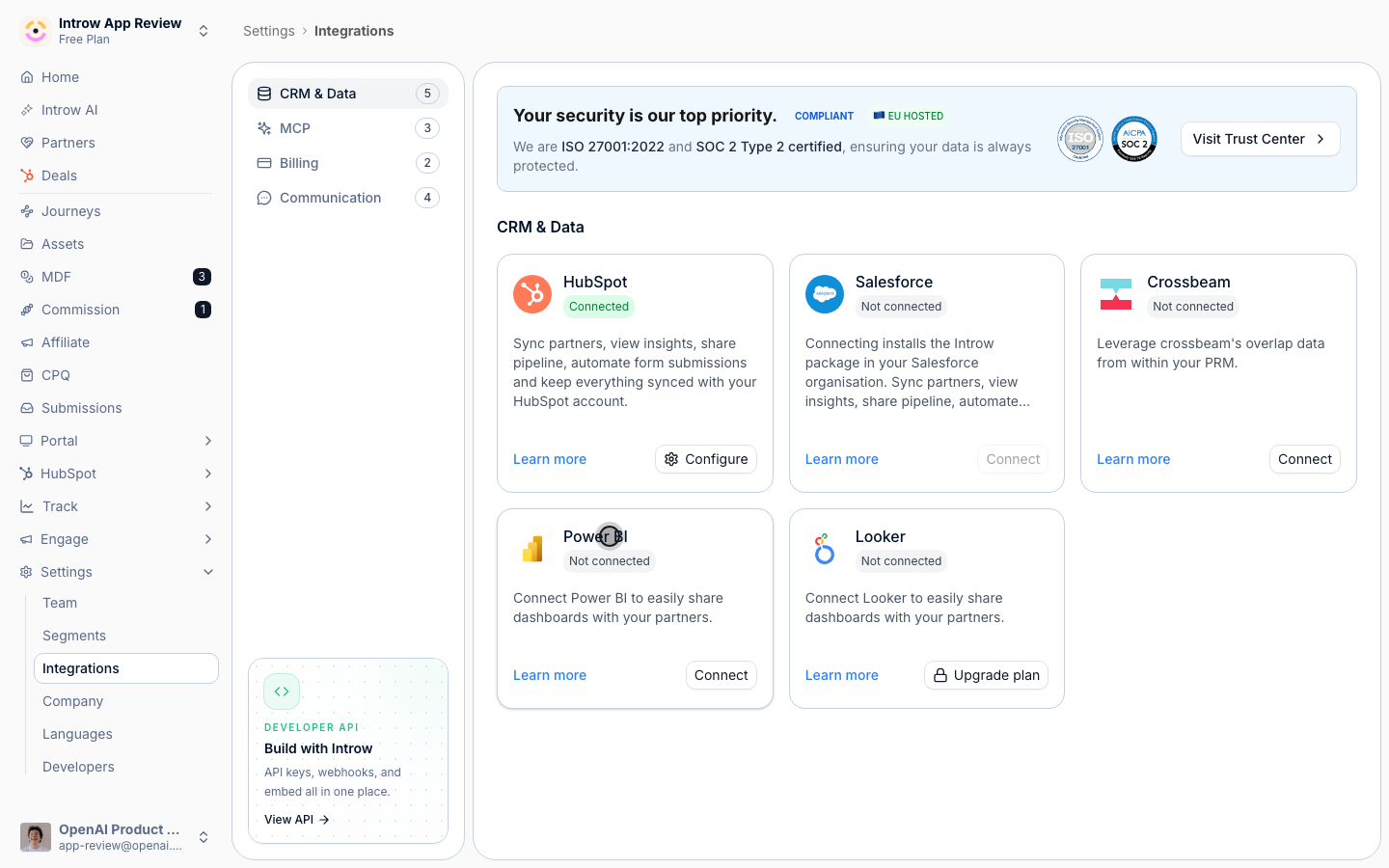The image size is (1389, 868).
Task: Click Learn more on the Looker card
Action: [x=842, y=675]
